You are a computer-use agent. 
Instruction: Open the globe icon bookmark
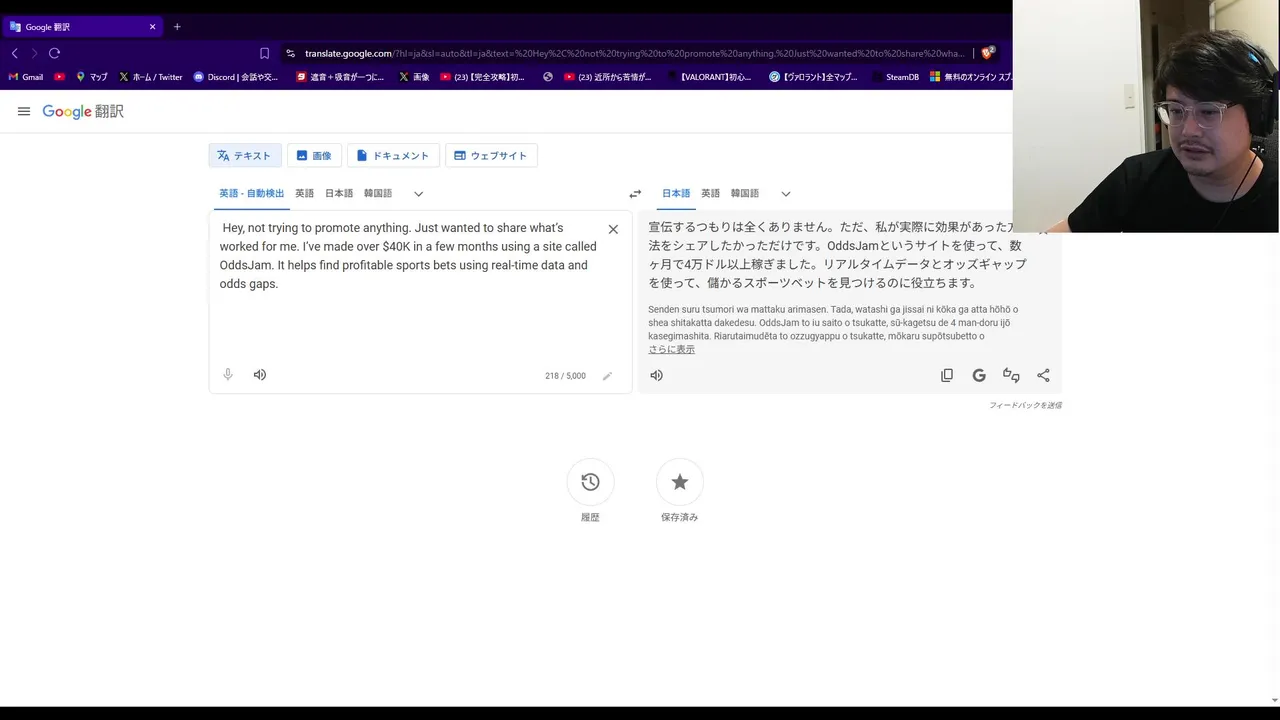click(548, 77)
